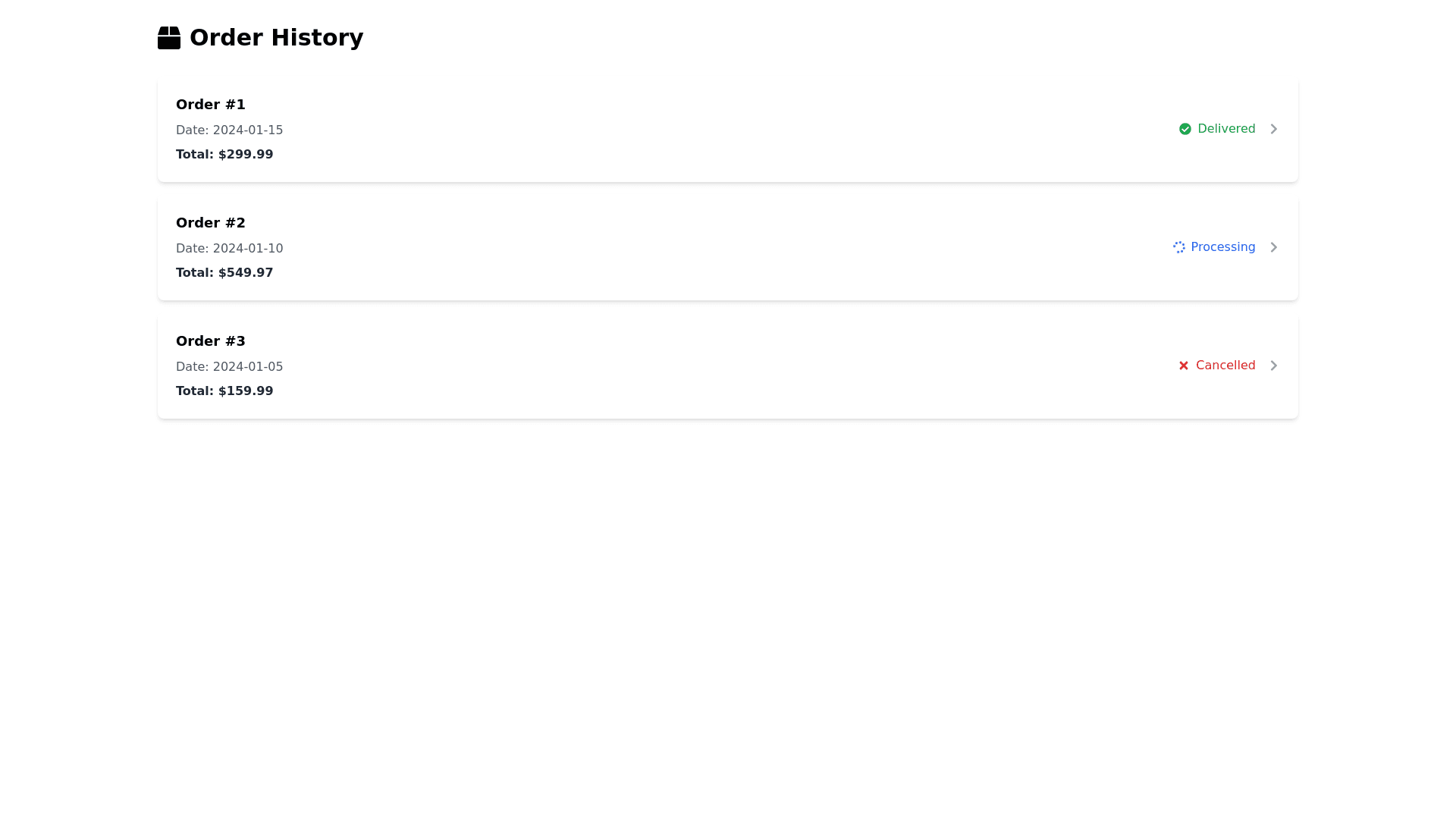Click the Cancelled status label

1225,366
